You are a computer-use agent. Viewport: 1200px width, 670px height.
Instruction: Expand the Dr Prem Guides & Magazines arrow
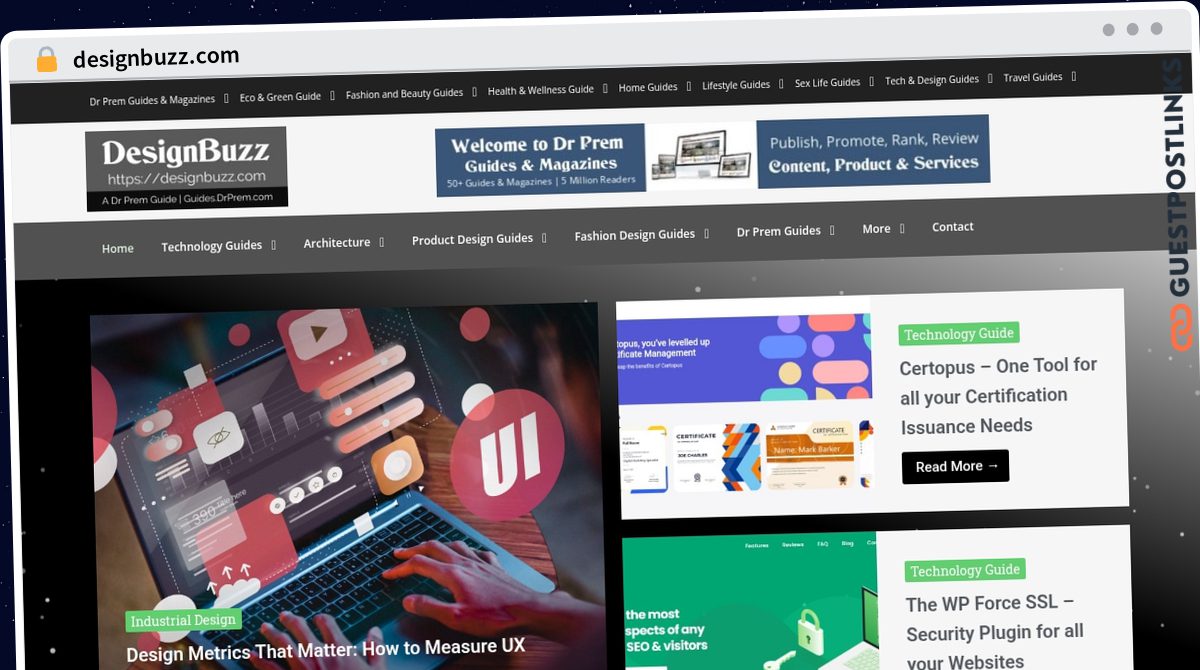coord(227,98)
